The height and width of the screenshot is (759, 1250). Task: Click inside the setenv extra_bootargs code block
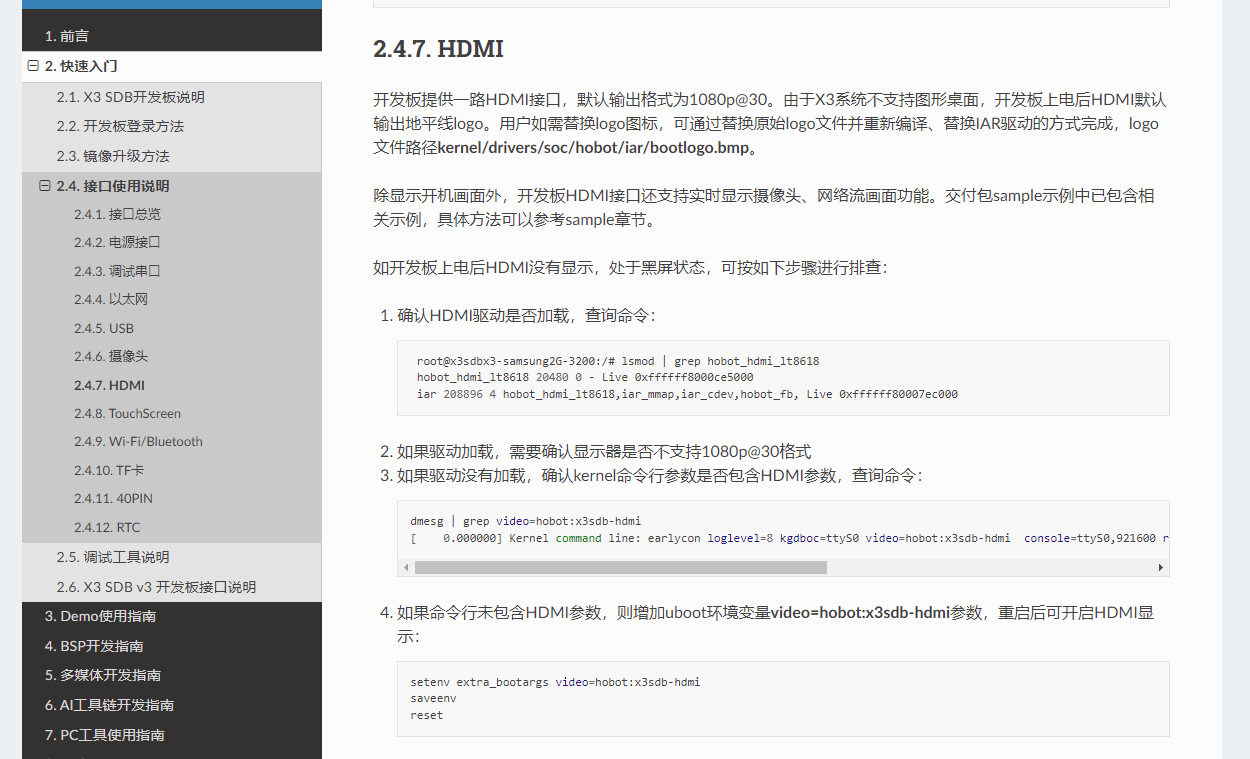coord(782,699)
